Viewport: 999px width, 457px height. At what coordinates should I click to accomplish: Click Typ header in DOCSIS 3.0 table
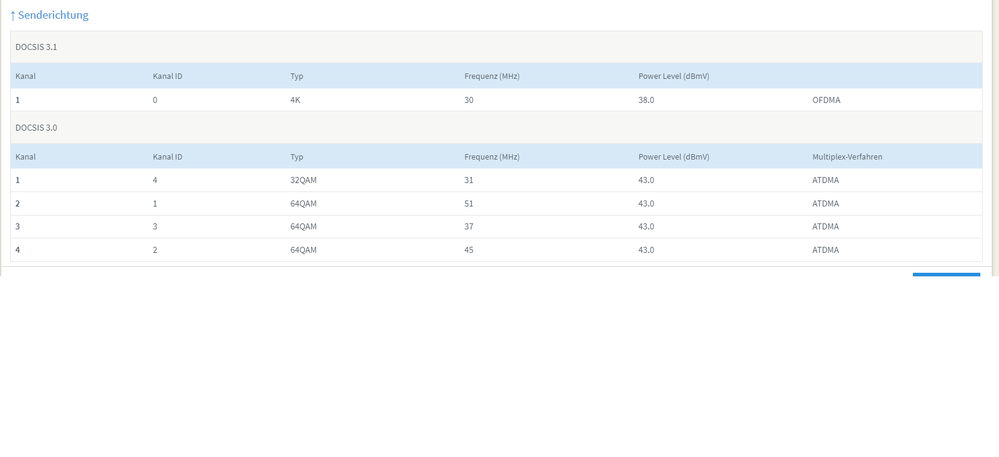click(x=297, y=157)
